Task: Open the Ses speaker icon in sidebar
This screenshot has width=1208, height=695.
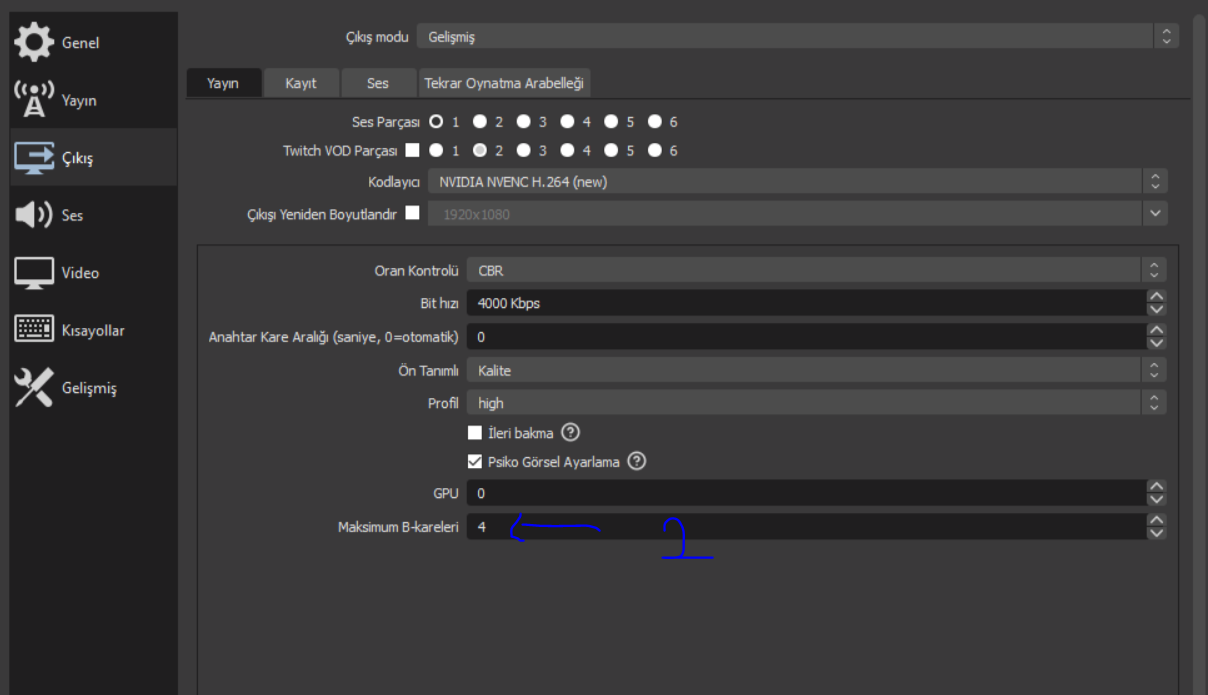Action: click(x=34, y=214)
